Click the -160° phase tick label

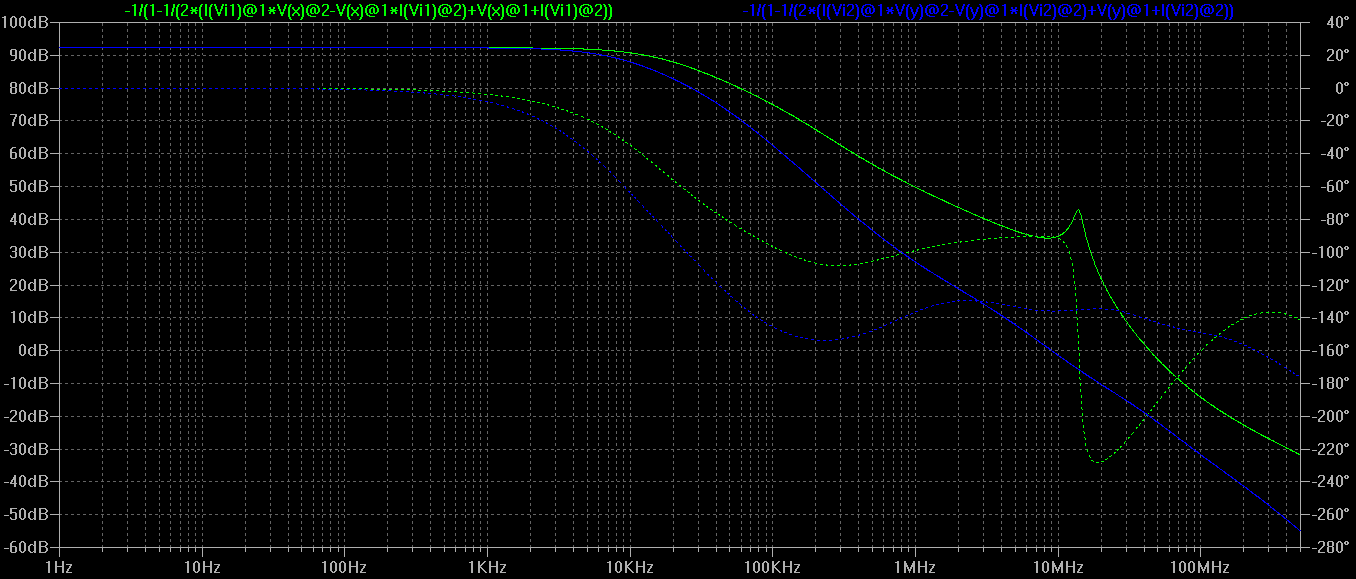point(1333,350)
